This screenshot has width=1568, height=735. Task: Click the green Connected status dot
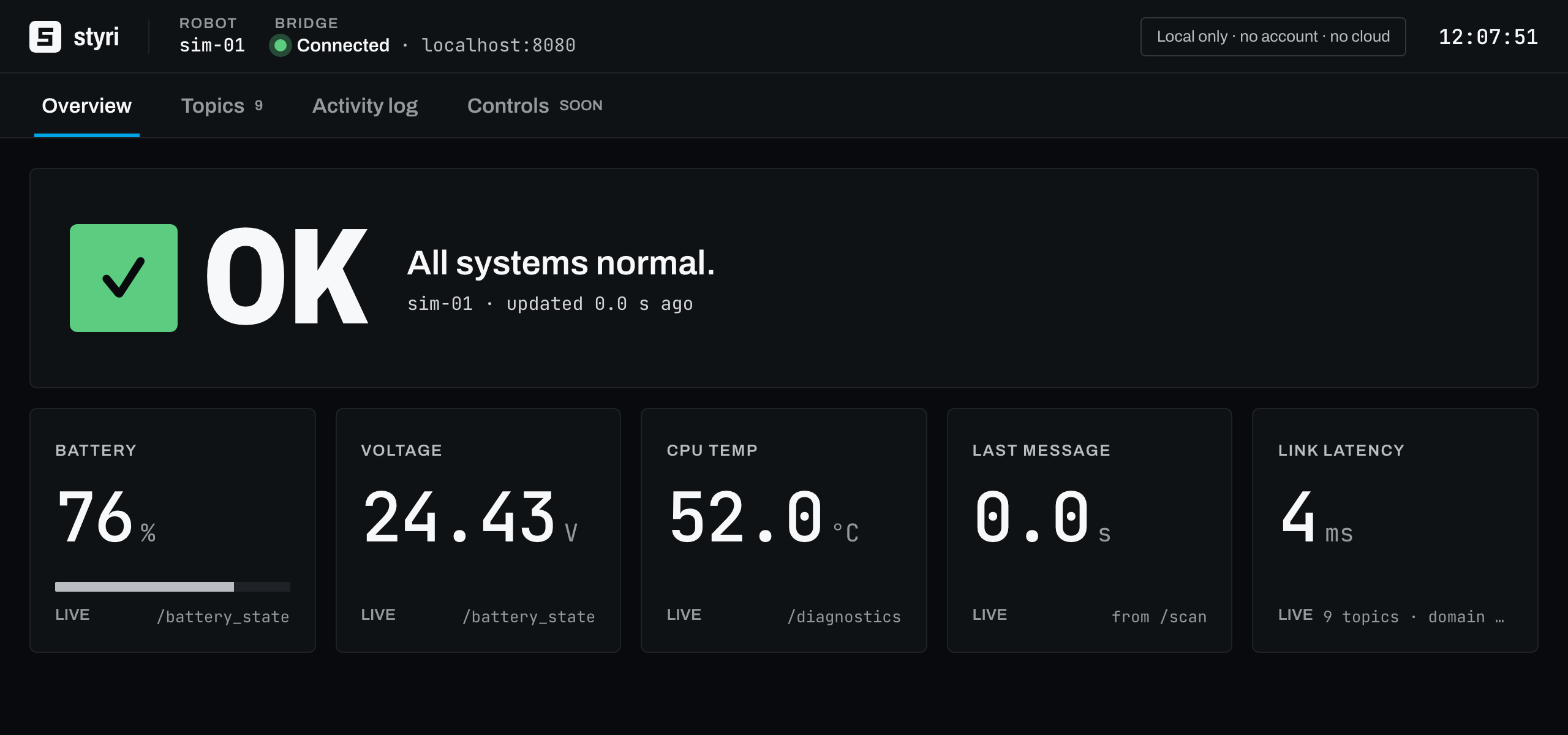tap(281, 45)
